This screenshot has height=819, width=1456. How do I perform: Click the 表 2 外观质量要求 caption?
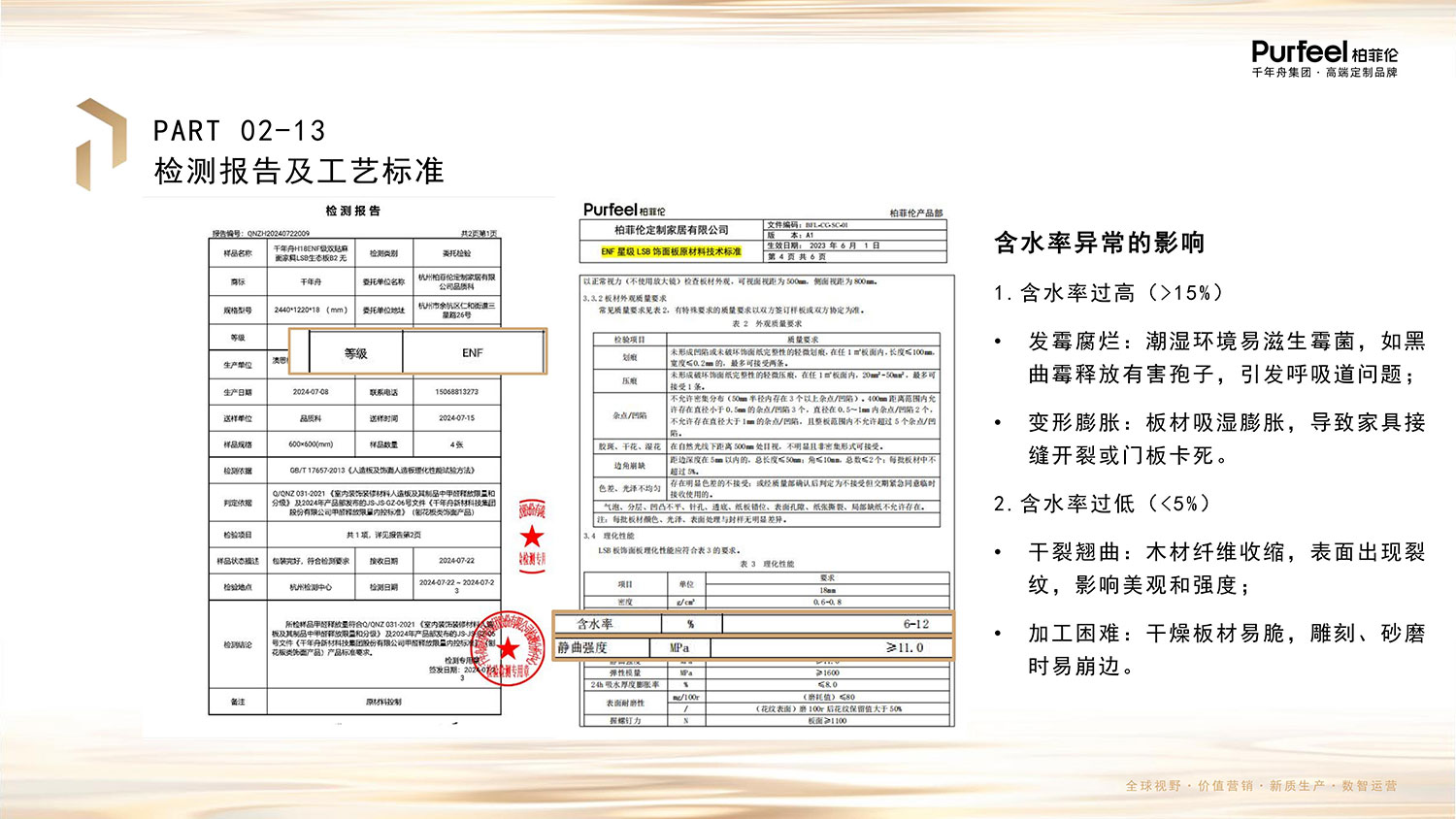pos(767,323)
